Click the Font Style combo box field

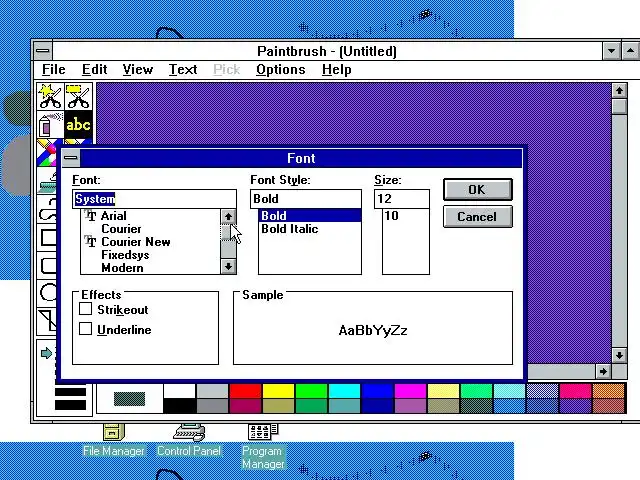click(x=306, y=199)
